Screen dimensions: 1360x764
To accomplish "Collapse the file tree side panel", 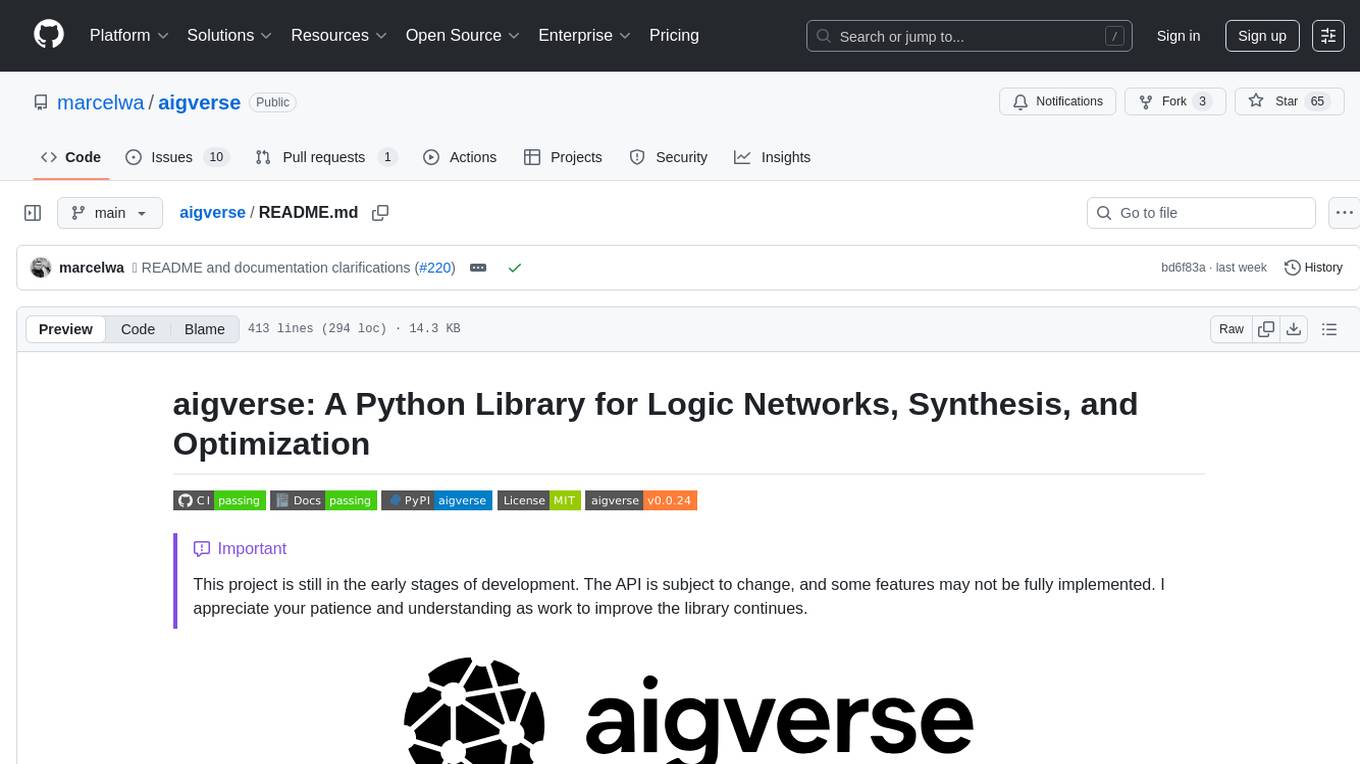I will [x=33, y=213].
